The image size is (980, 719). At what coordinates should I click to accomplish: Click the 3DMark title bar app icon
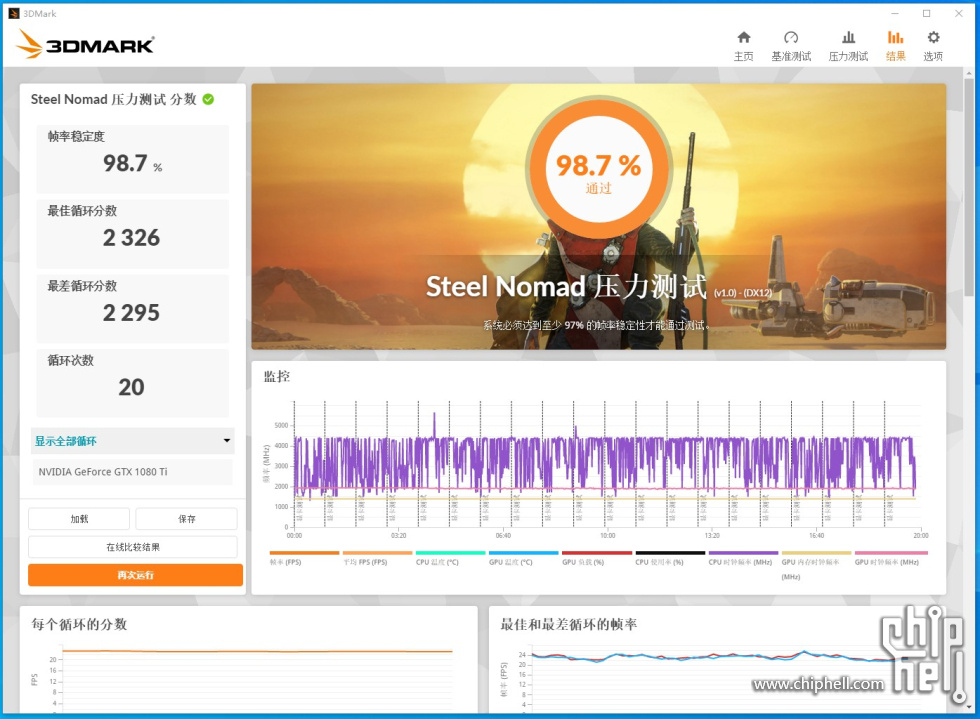(14, 13)
